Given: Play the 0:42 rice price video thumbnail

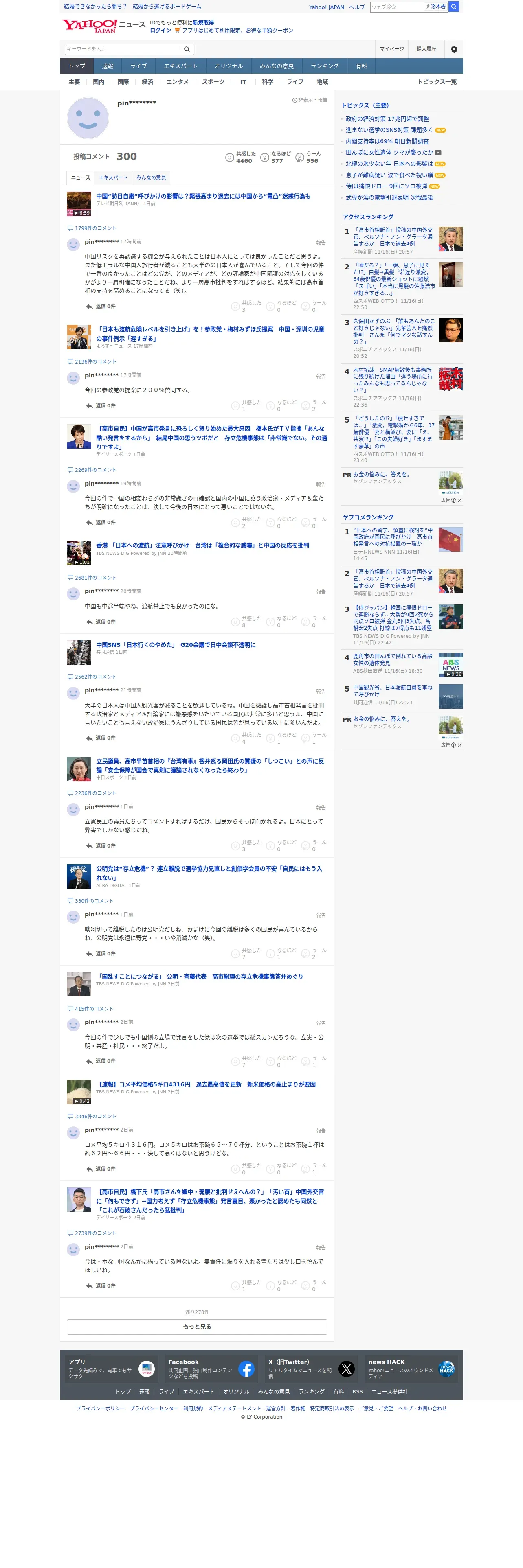Looking at the screenshot, I should [79, 1092].
